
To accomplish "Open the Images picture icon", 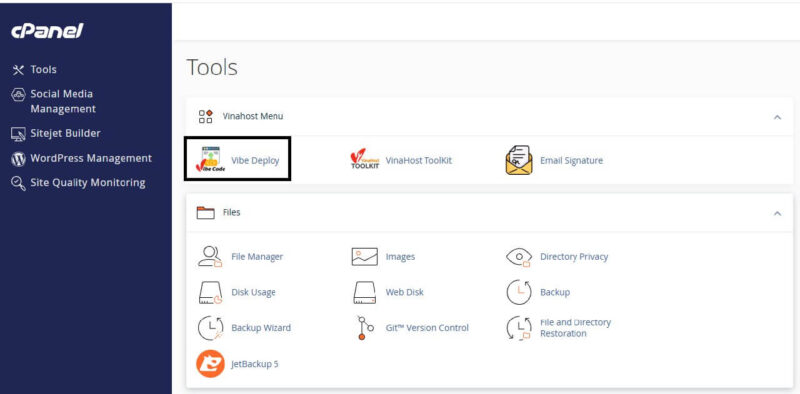I will tap(364, 257).
